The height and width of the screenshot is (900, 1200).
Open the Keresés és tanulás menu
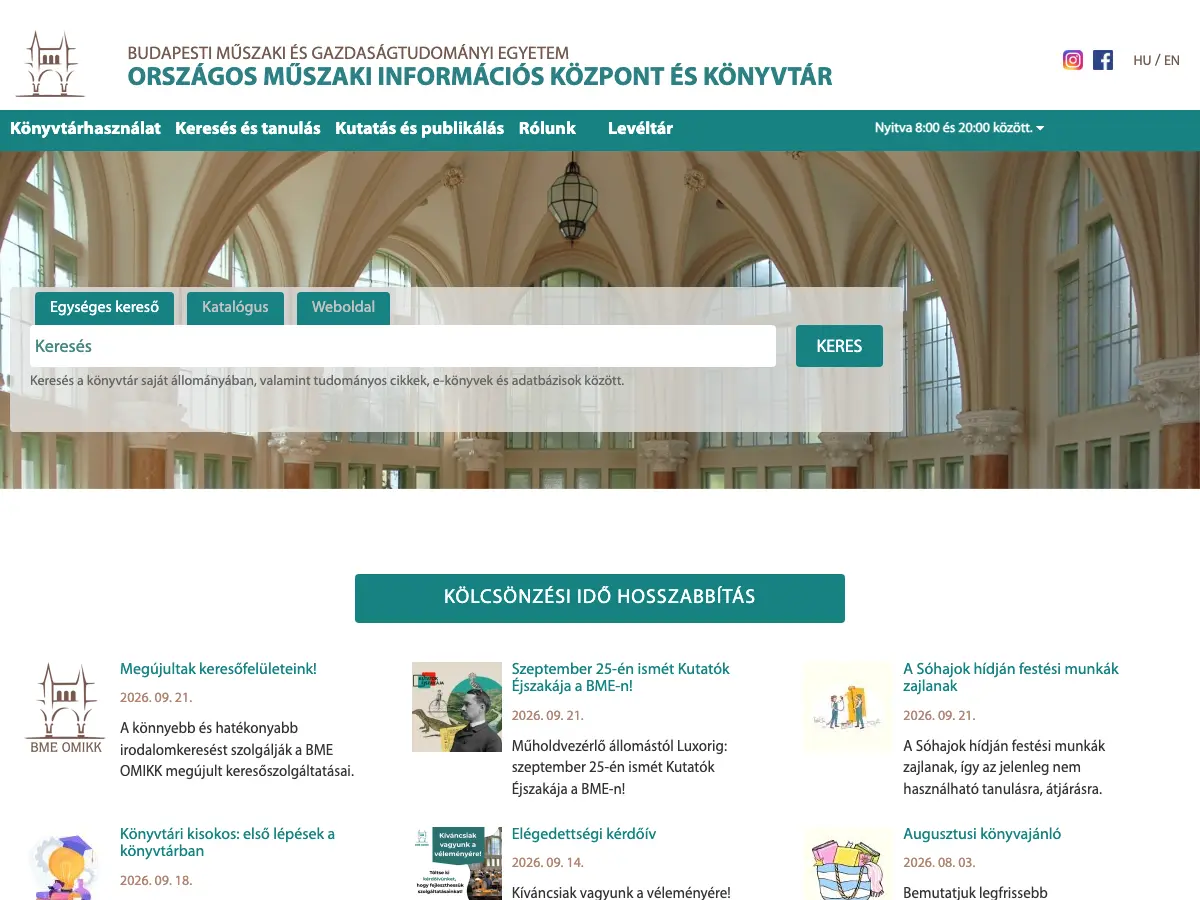[248, 128]
